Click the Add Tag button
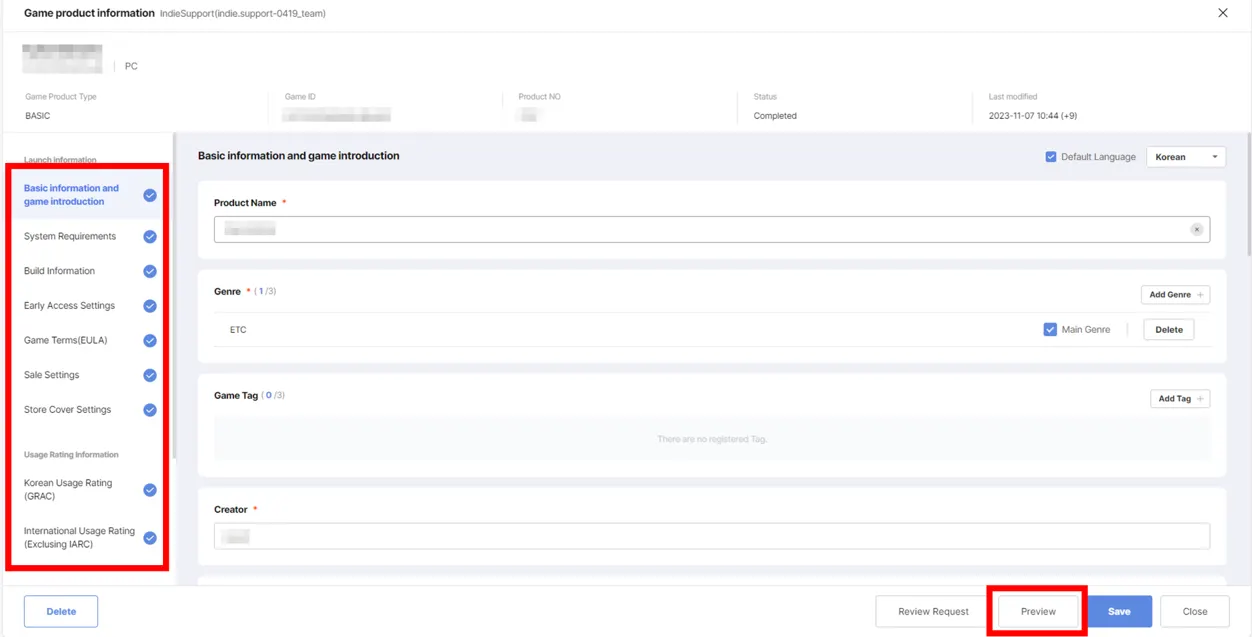 (x=1180, y=399)
